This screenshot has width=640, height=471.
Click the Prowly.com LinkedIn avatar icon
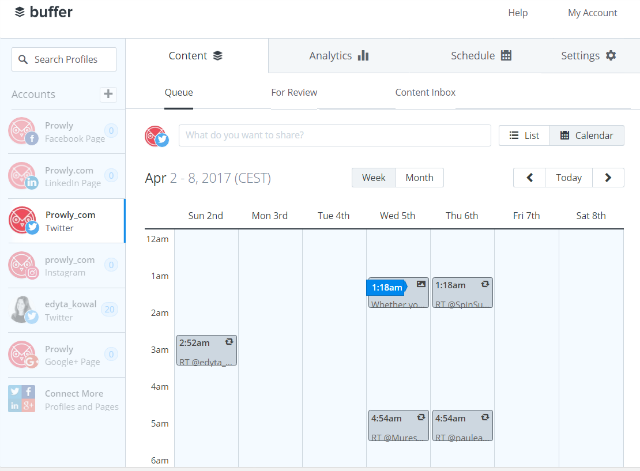click(23, 176)
